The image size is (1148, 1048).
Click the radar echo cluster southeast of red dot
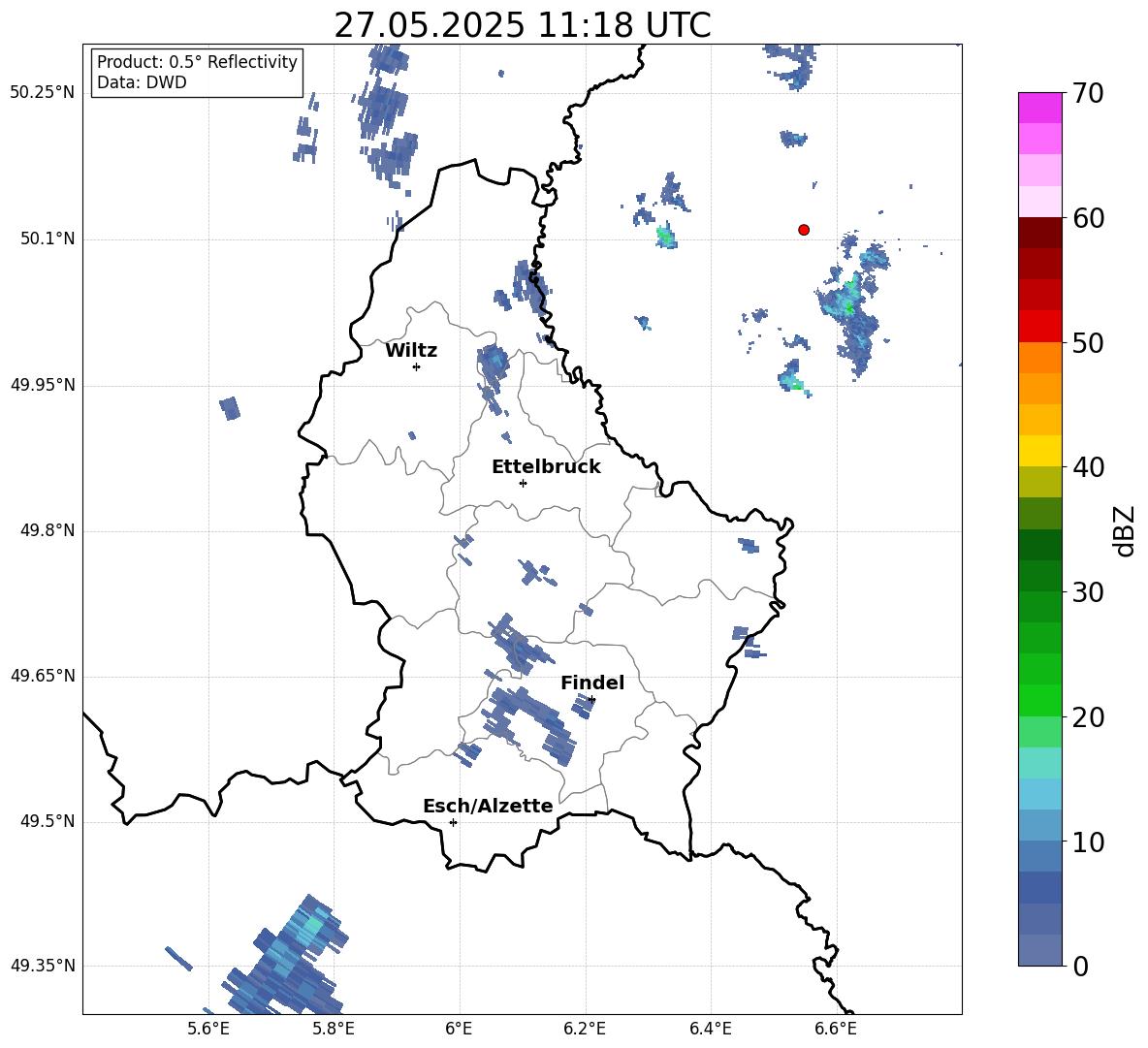(854, 307)
